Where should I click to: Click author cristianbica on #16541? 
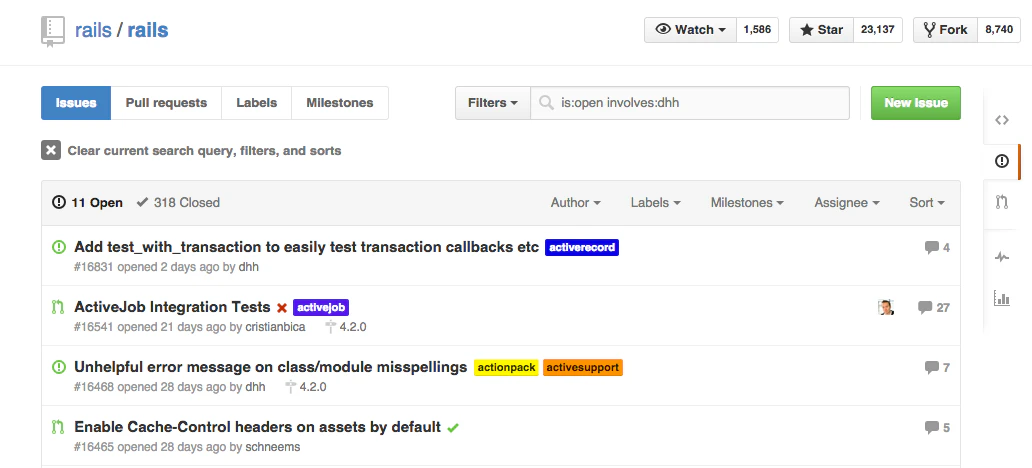[275, 327]
